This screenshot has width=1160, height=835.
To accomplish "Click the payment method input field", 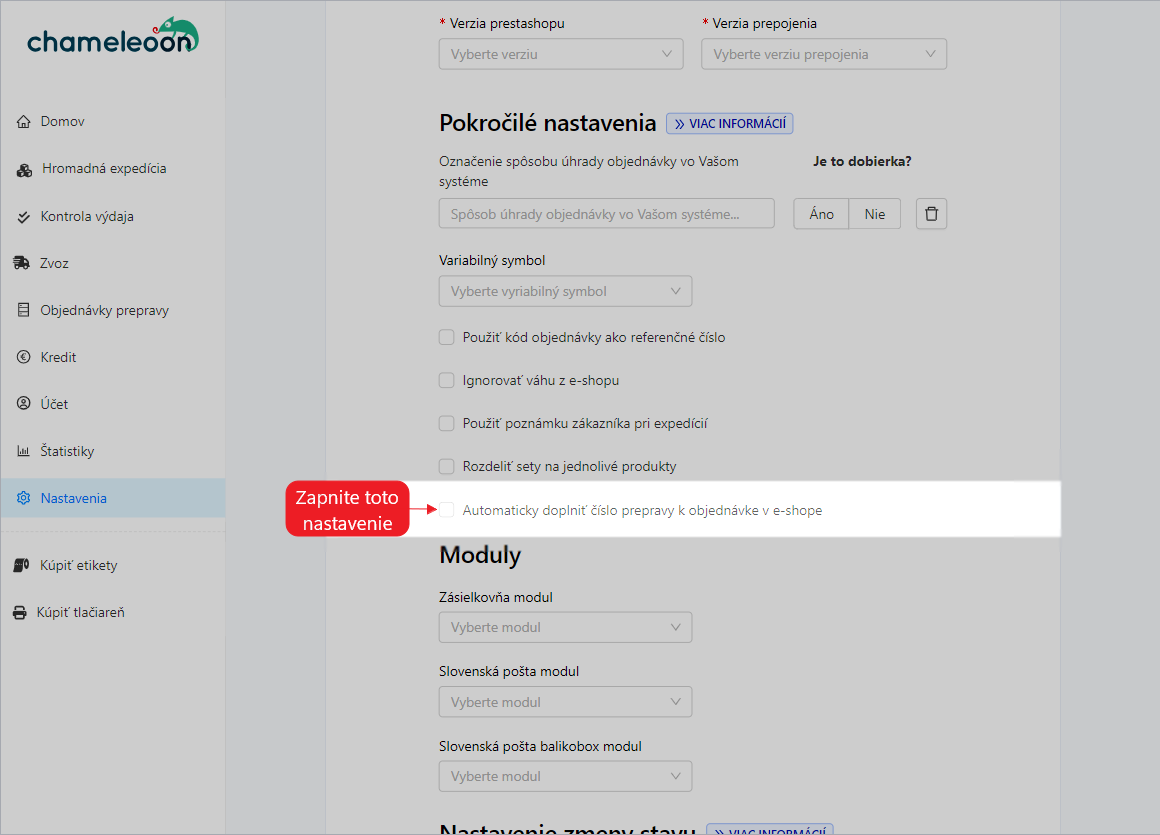I will click(606, 213).
